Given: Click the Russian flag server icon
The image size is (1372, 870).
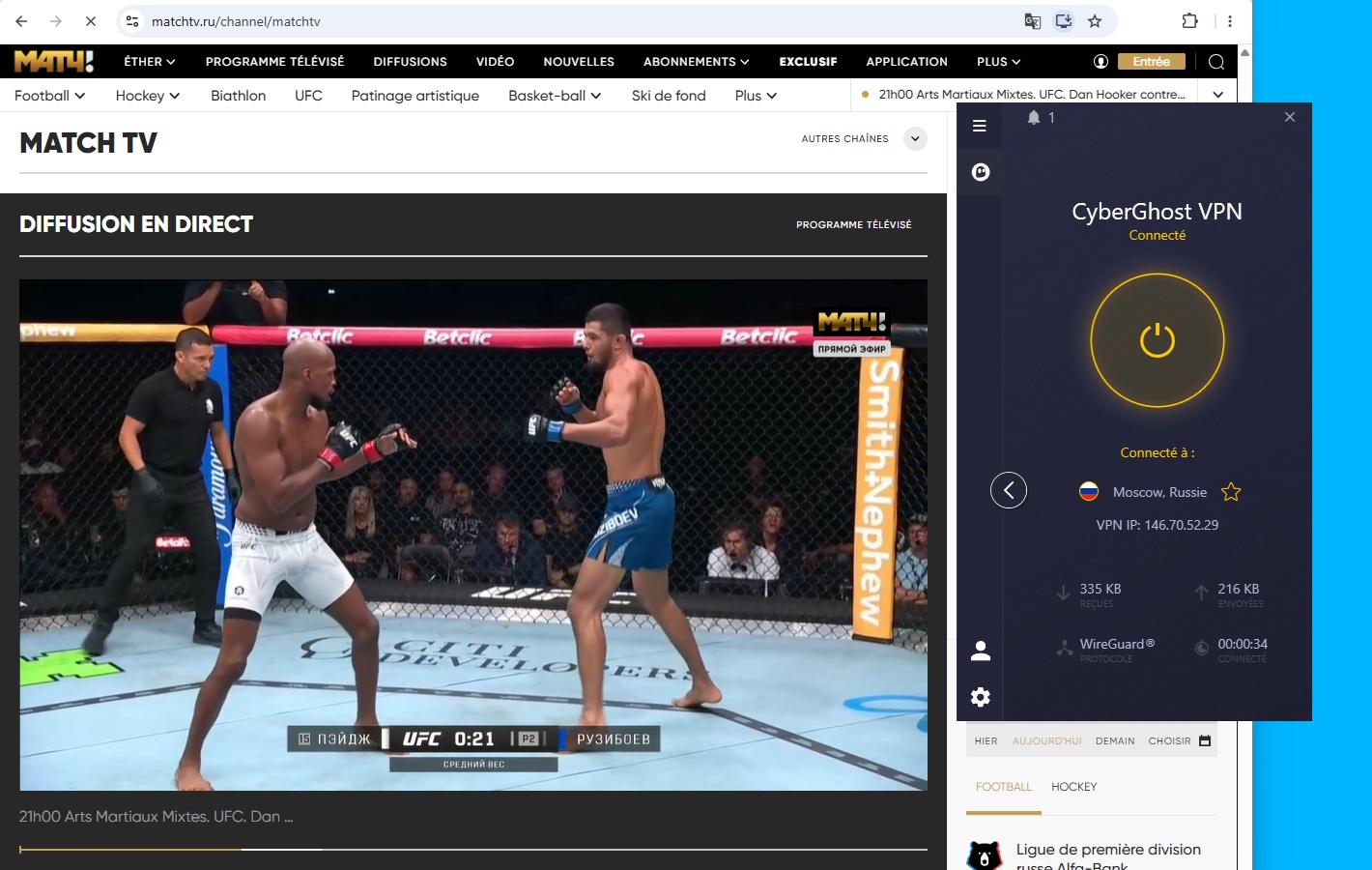Looking at the screenshot, I should (1089, 491).
